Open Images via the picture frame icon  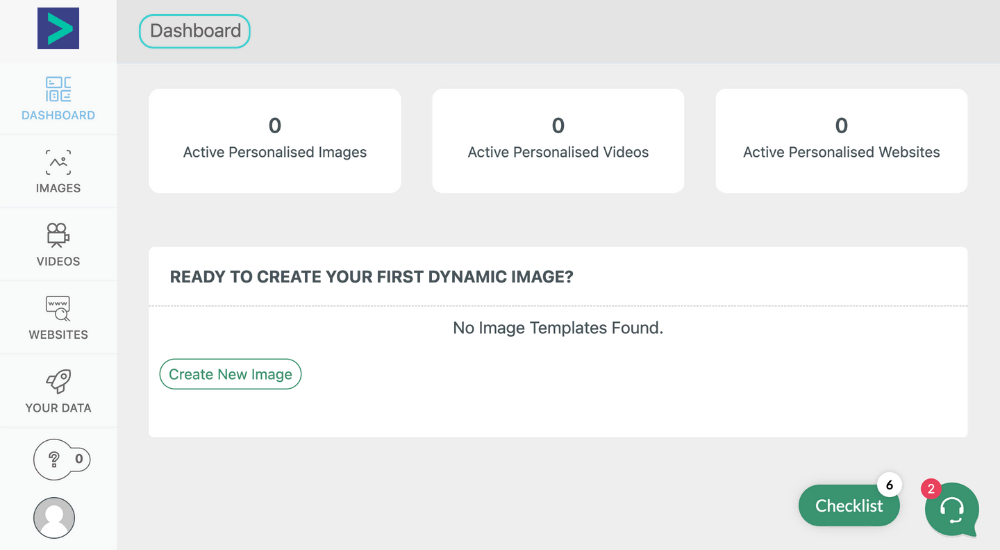click(58, 162)
